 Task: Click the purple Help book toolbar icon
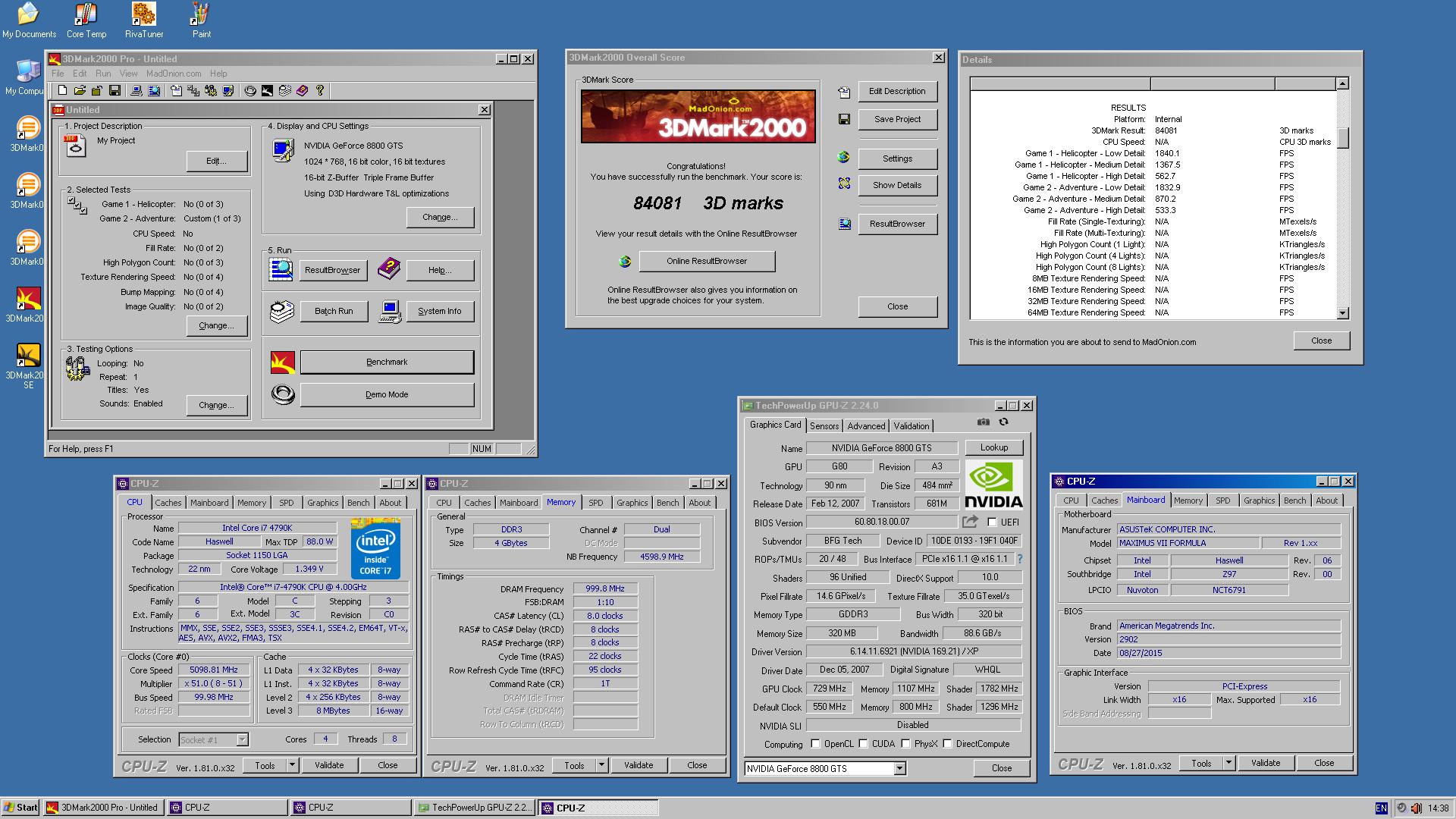tap(302, 90)
